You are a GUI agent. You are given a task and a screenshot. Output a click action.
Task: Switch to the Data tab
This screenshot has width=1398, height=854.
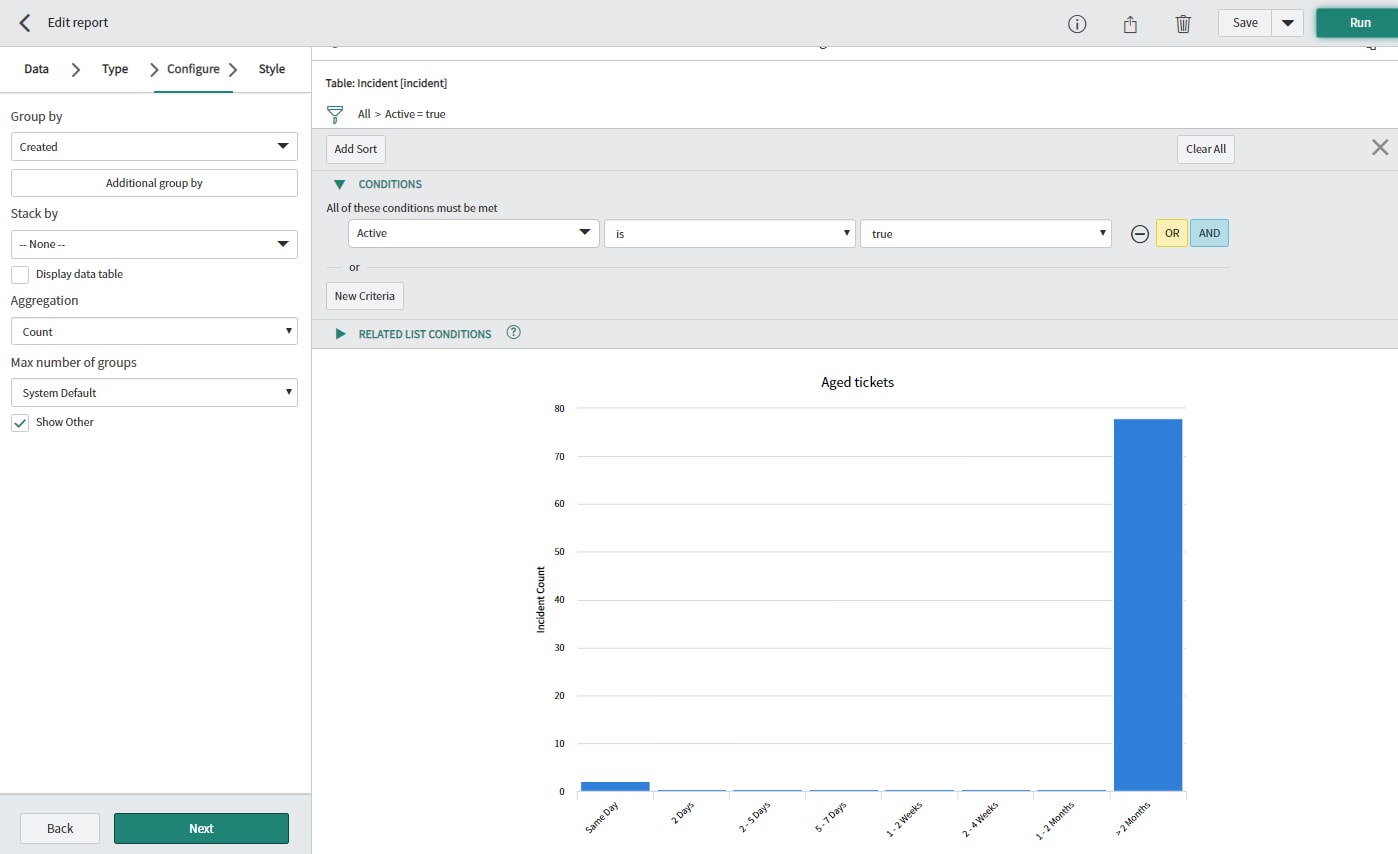[x=36, y=69]
